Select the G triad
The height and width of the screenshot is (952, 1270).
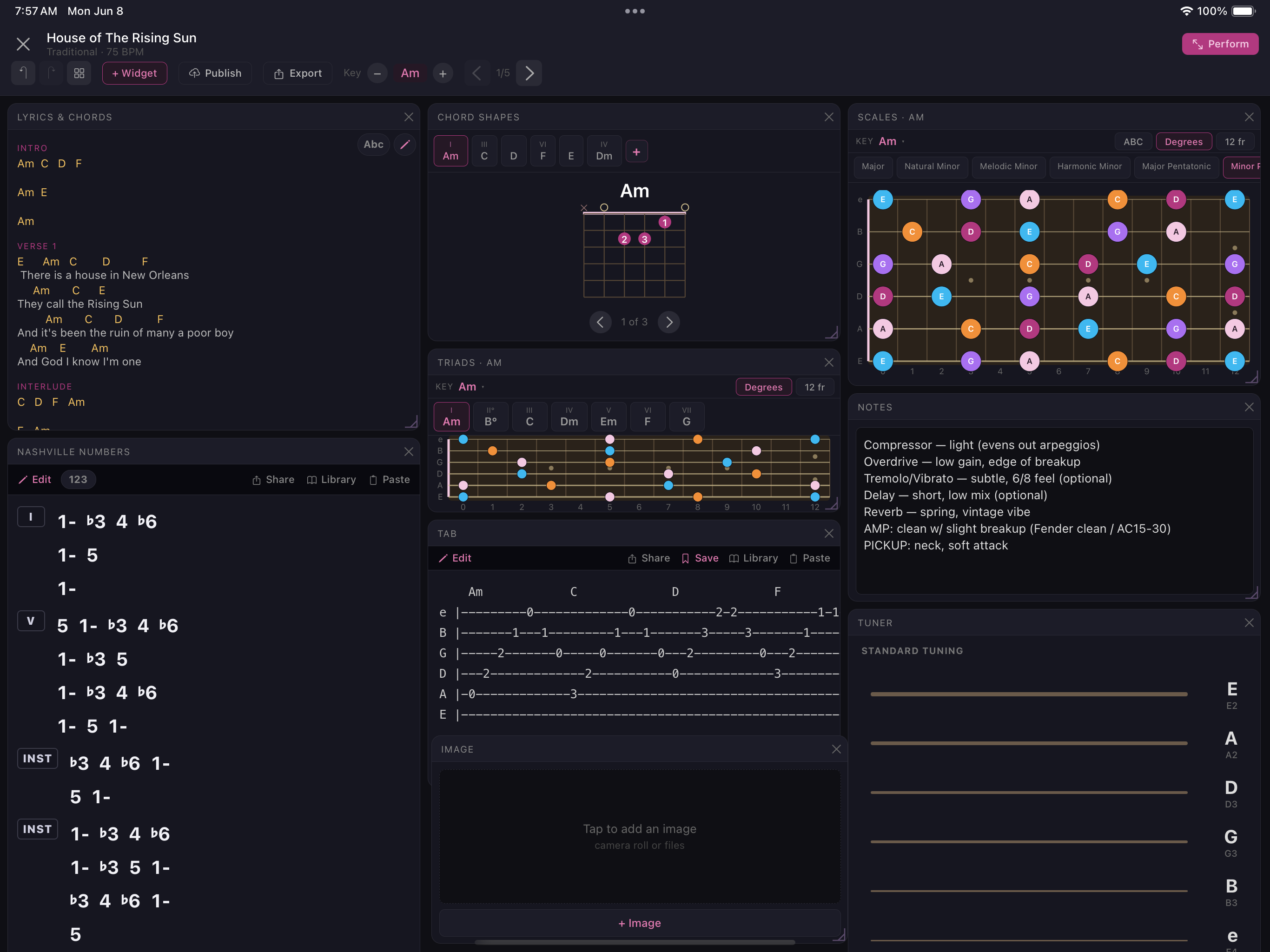coord(686,417)
